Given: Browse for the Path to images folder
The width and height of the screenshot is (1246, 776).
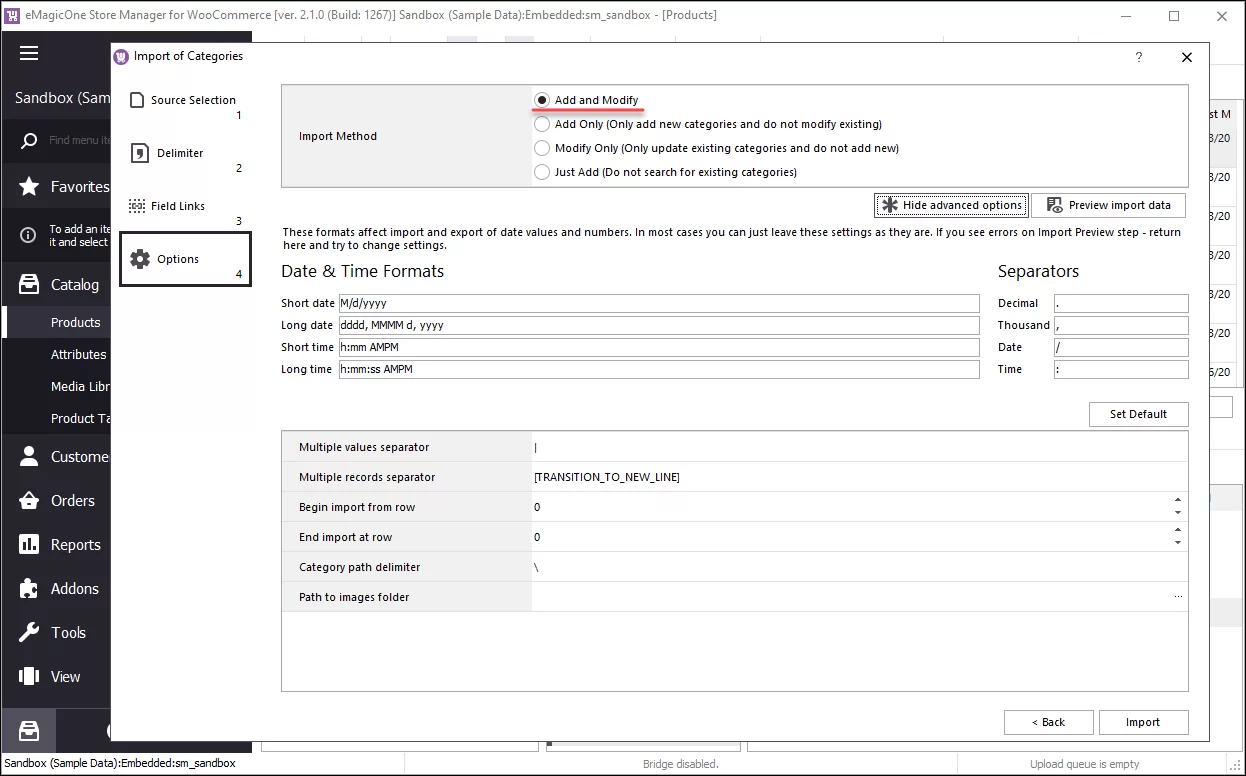Looking at the screenshot, I should (x=1176, y=597).
